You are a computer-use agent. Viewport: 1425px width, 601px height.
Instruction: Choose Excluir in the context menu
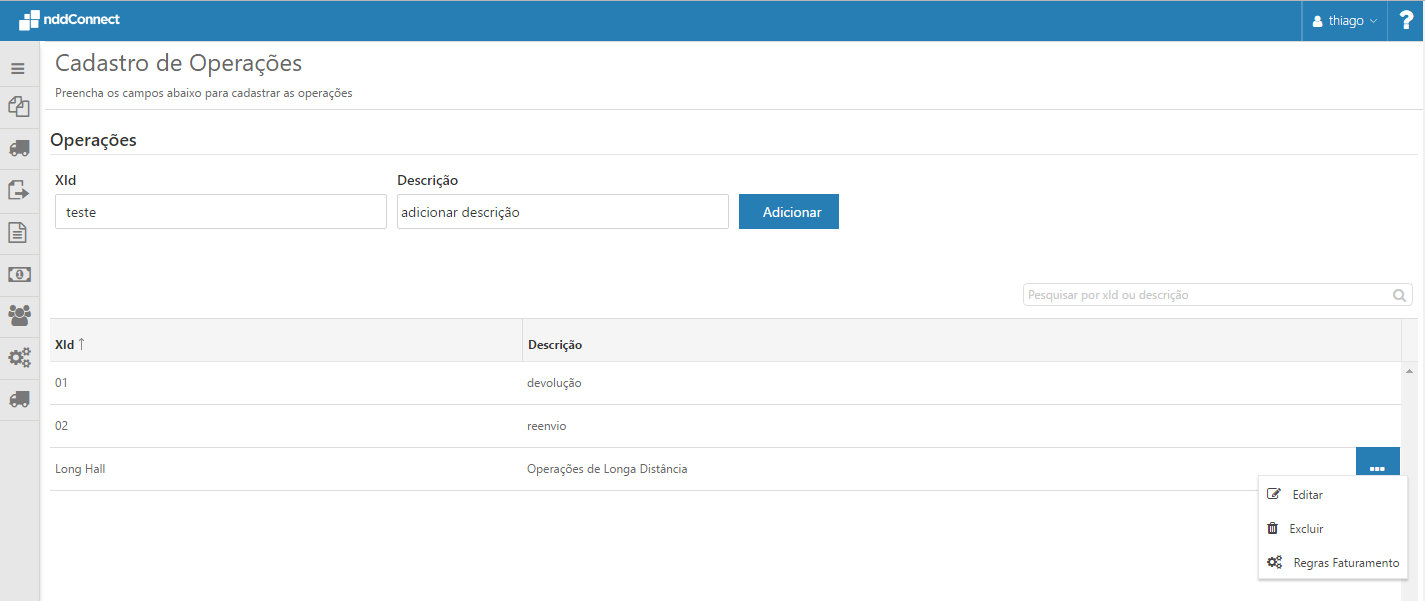[x=1306, y=529]
